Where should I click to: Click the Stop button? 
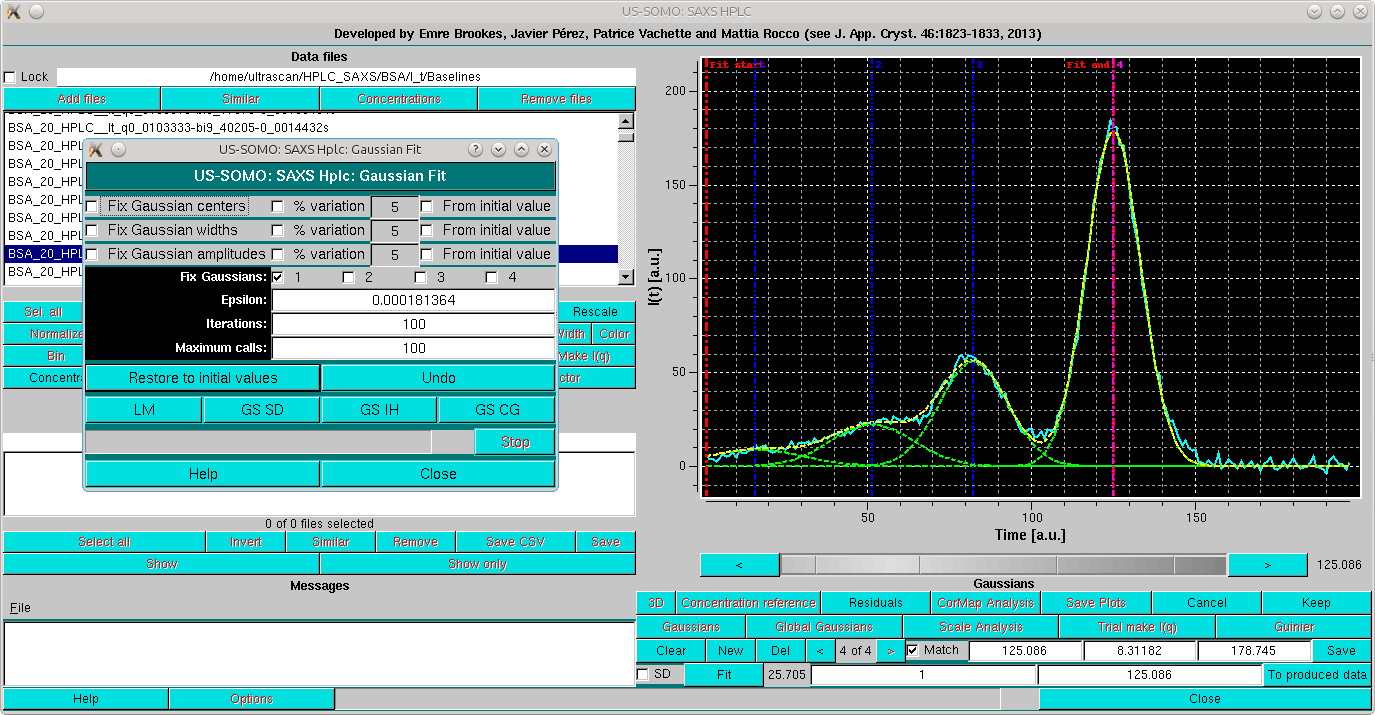pos(515,442)
